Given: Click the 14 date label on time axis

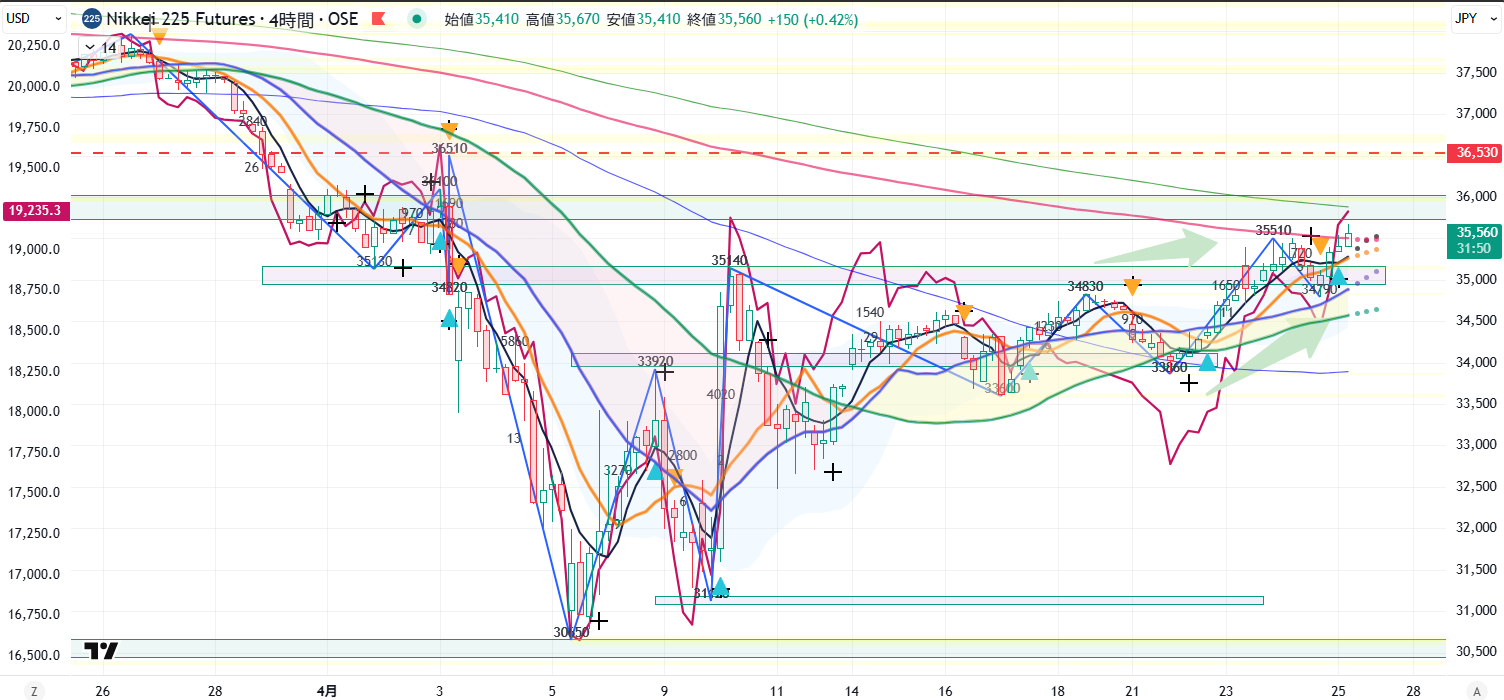Looking at the screenshot, I should (852, 690).
